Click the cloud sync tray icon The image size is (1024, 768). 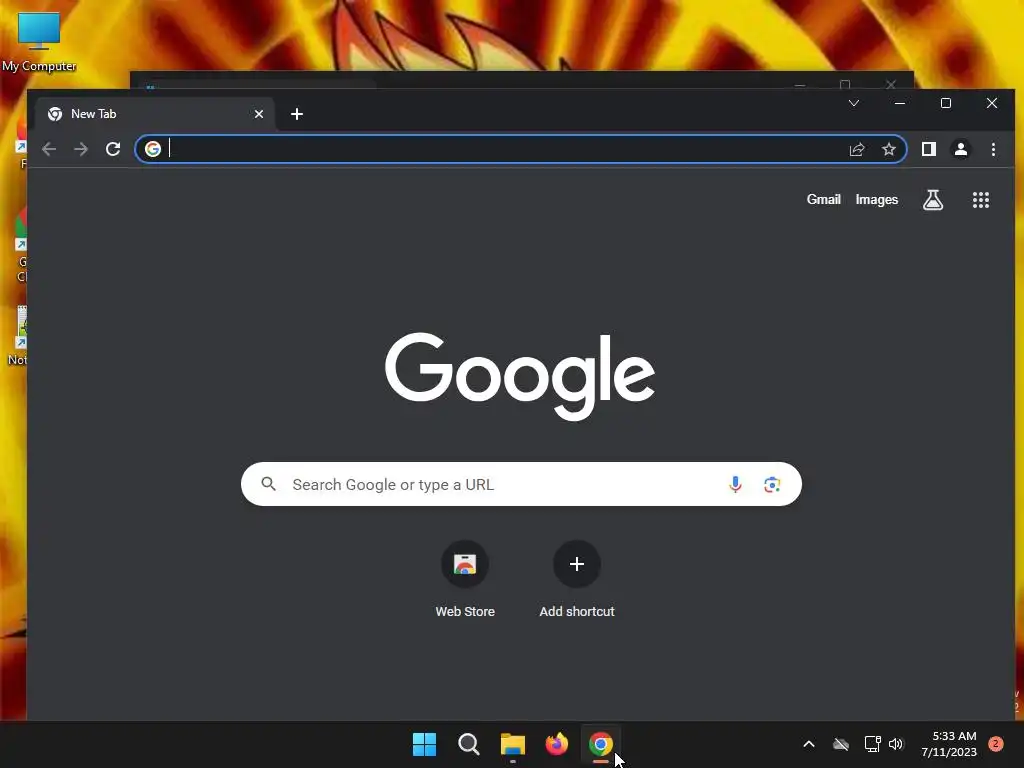point(840,744)
